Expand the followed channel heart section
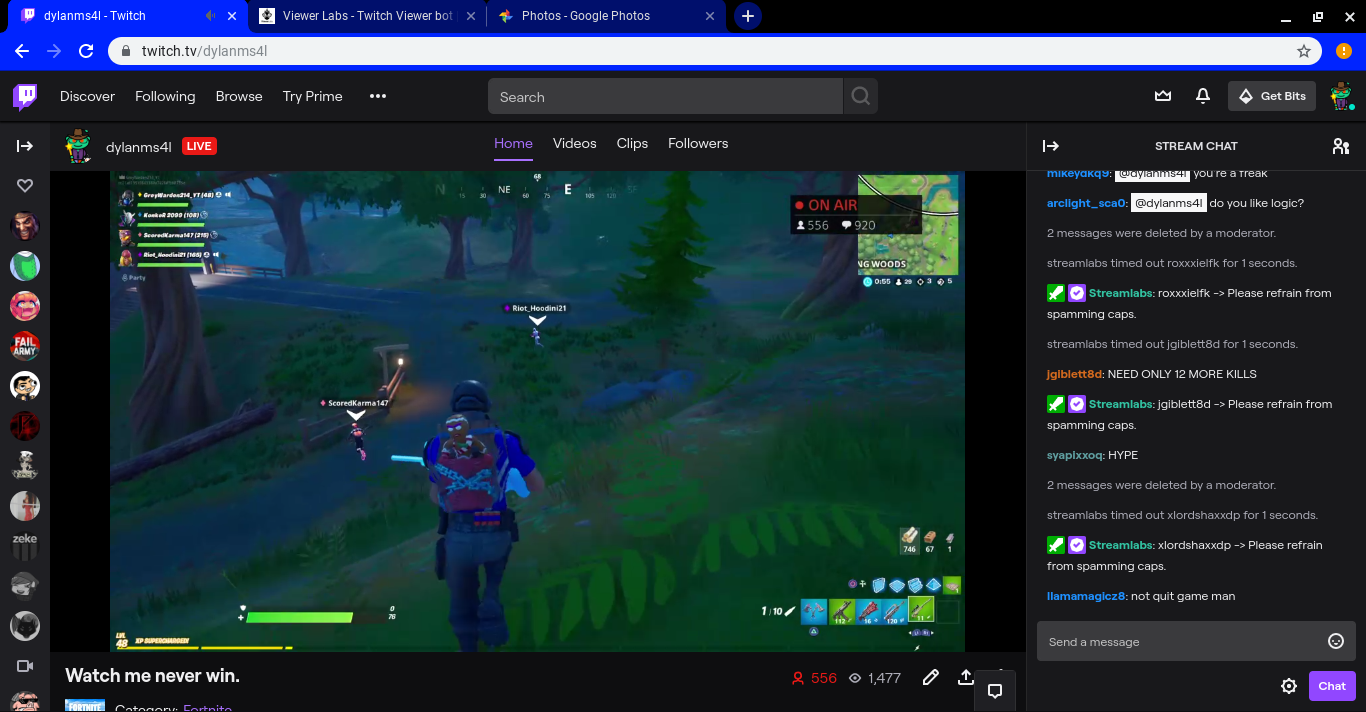This screenshot has height=712, width=1366. coord(24,185)
